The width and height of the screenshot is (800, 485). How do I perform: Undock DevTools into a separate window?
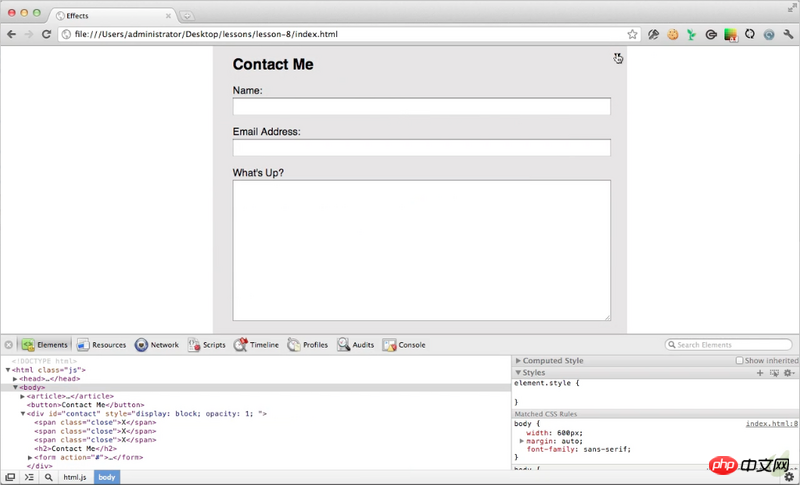pos(10,477)
